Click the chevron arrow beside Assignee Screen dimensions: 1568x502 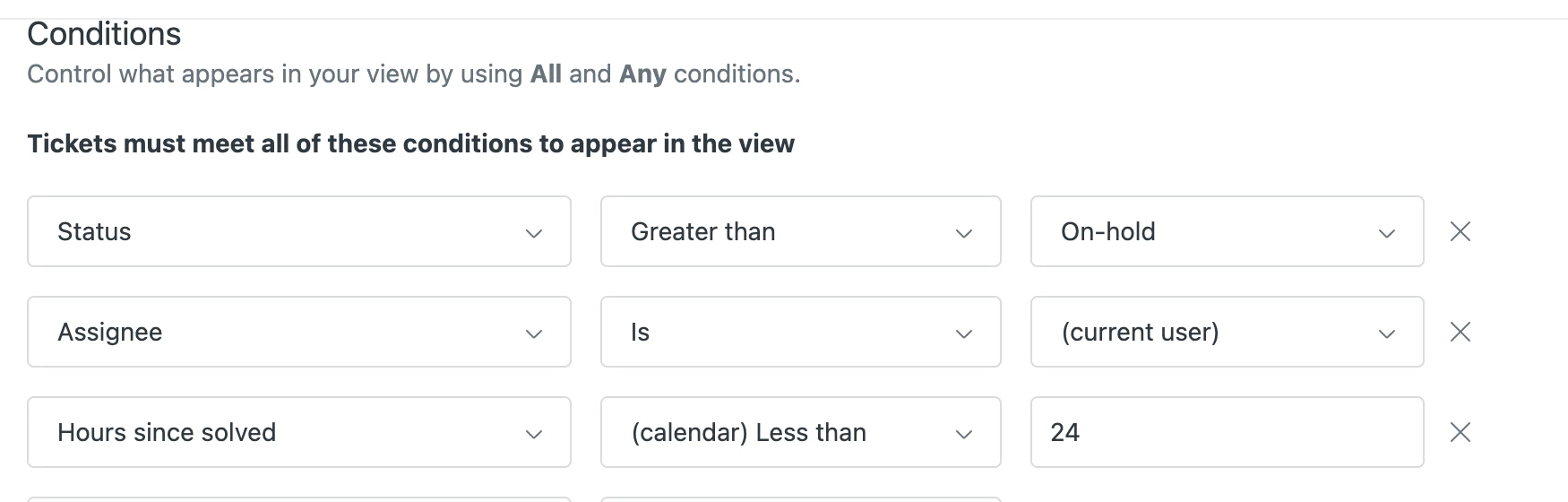click(534, 333)
